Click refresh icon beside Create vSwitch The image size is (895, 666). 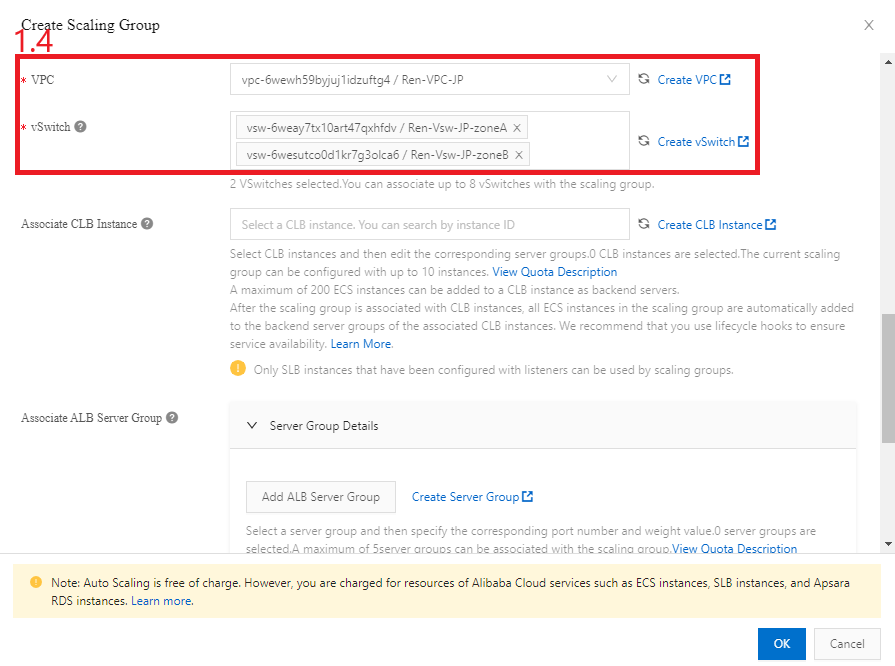tap(644, 141)
